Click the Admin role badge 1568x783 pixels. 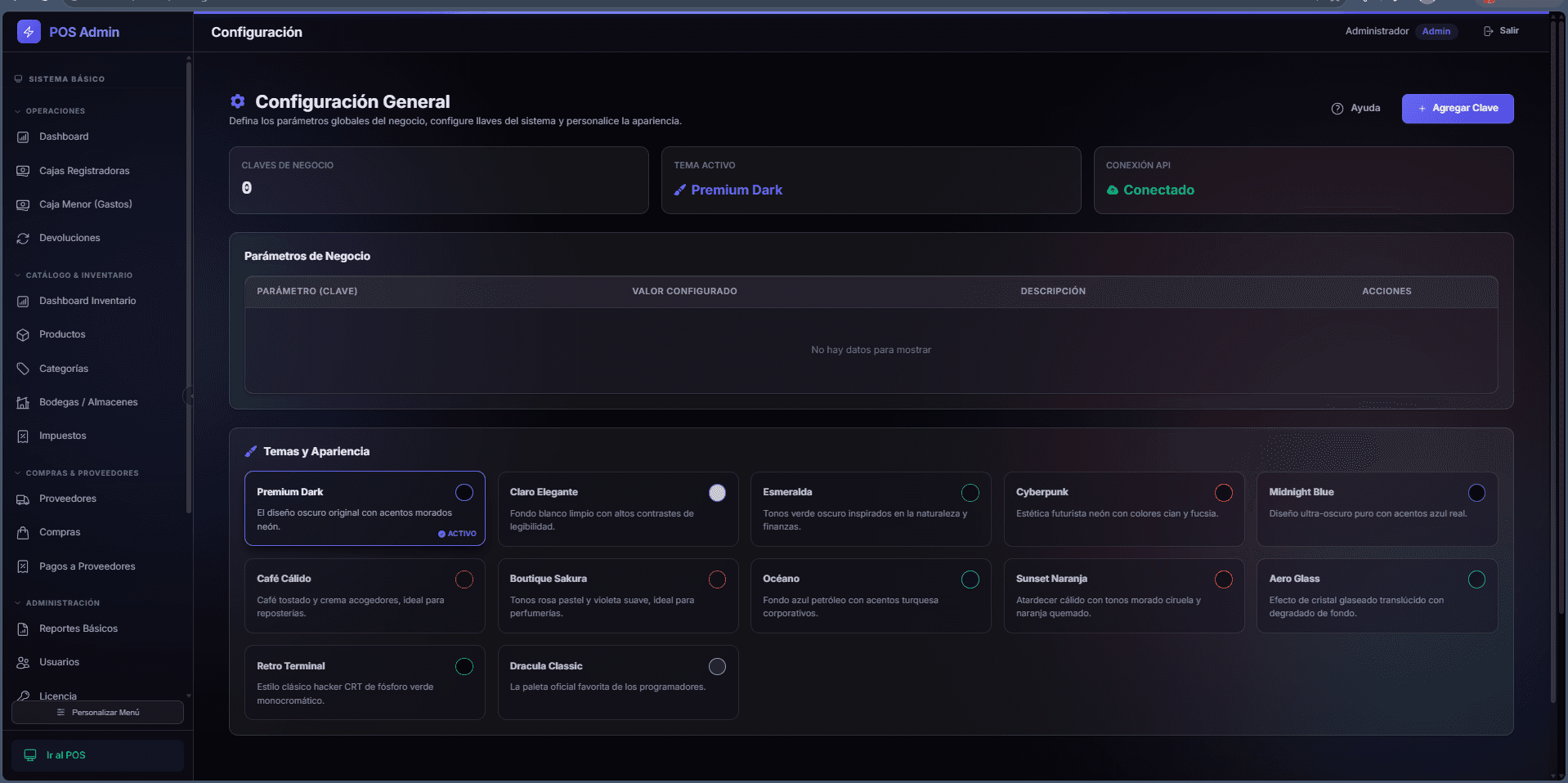[x=1436, y=31]
